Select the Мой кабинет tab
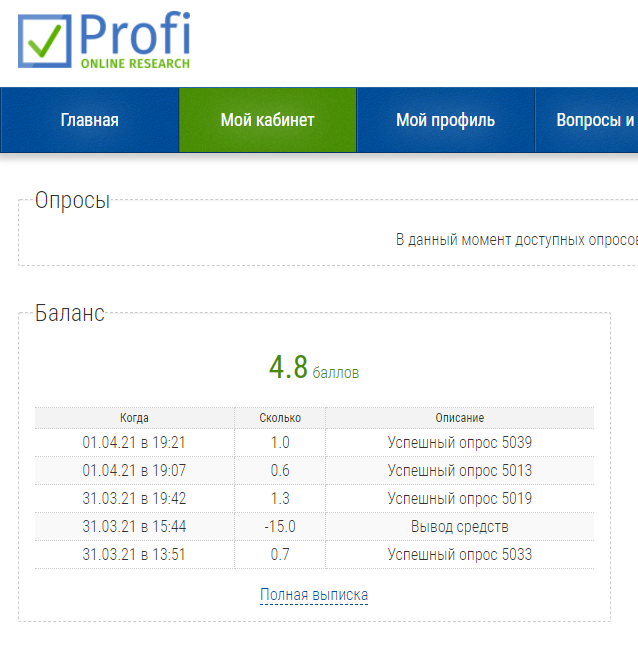The image size is (638, 659). click(x=268, y=120)
